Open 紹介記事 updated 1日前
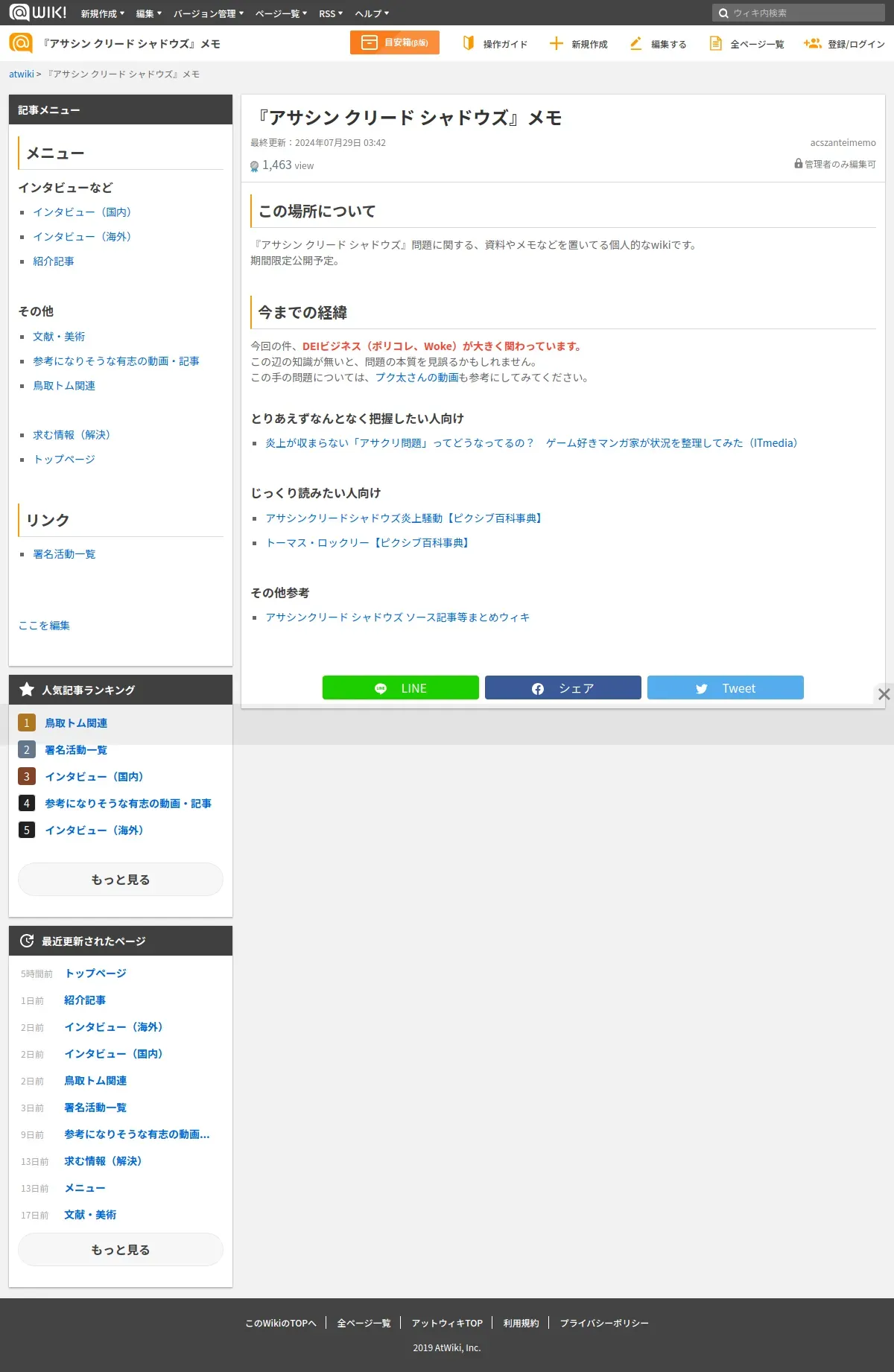Image resolution: width=894 pixels, height=1372 pixels. (x=85, y=1000)
